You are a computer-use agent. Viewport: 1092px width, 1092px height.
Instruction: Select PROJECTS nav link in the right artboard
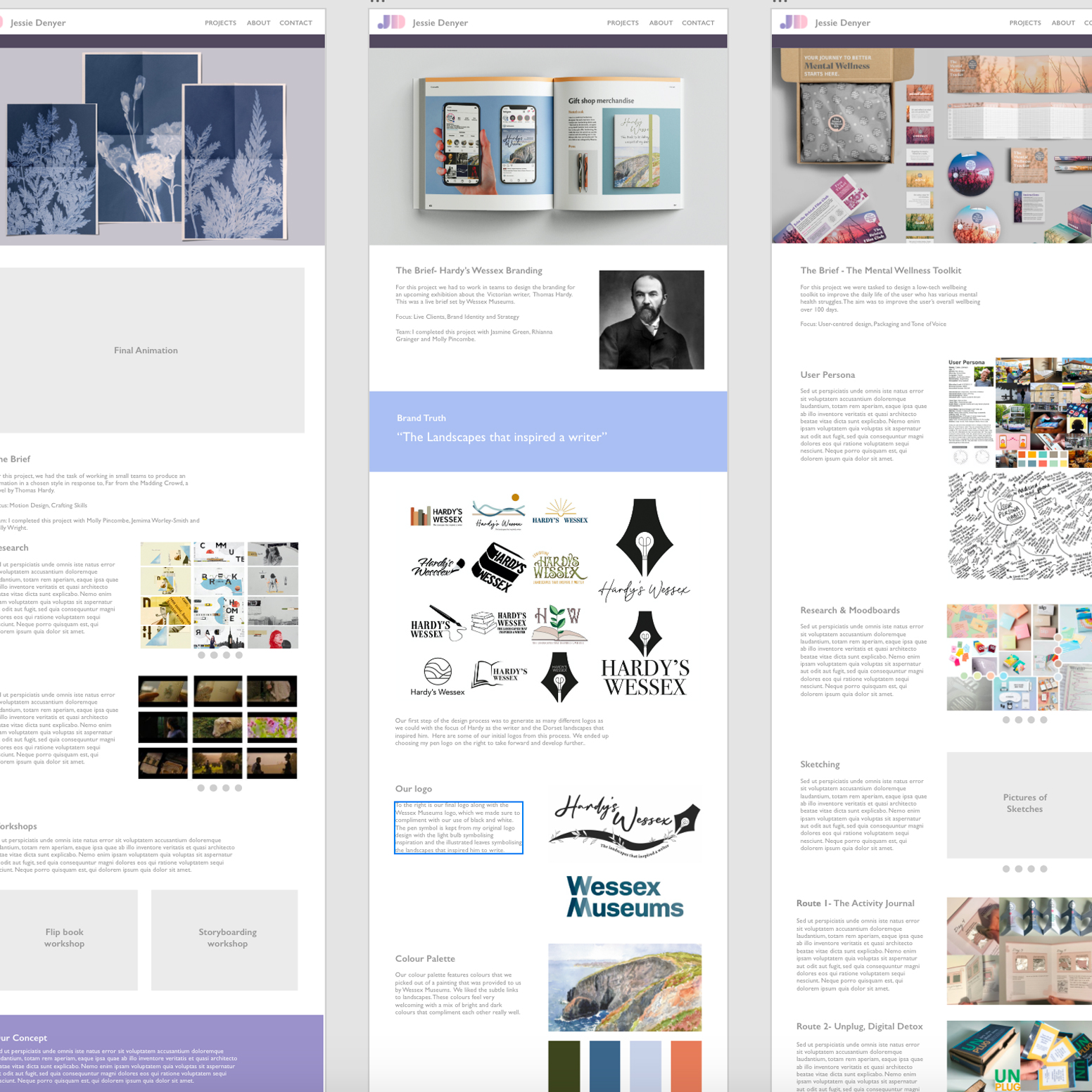(x=1025, y=23)
